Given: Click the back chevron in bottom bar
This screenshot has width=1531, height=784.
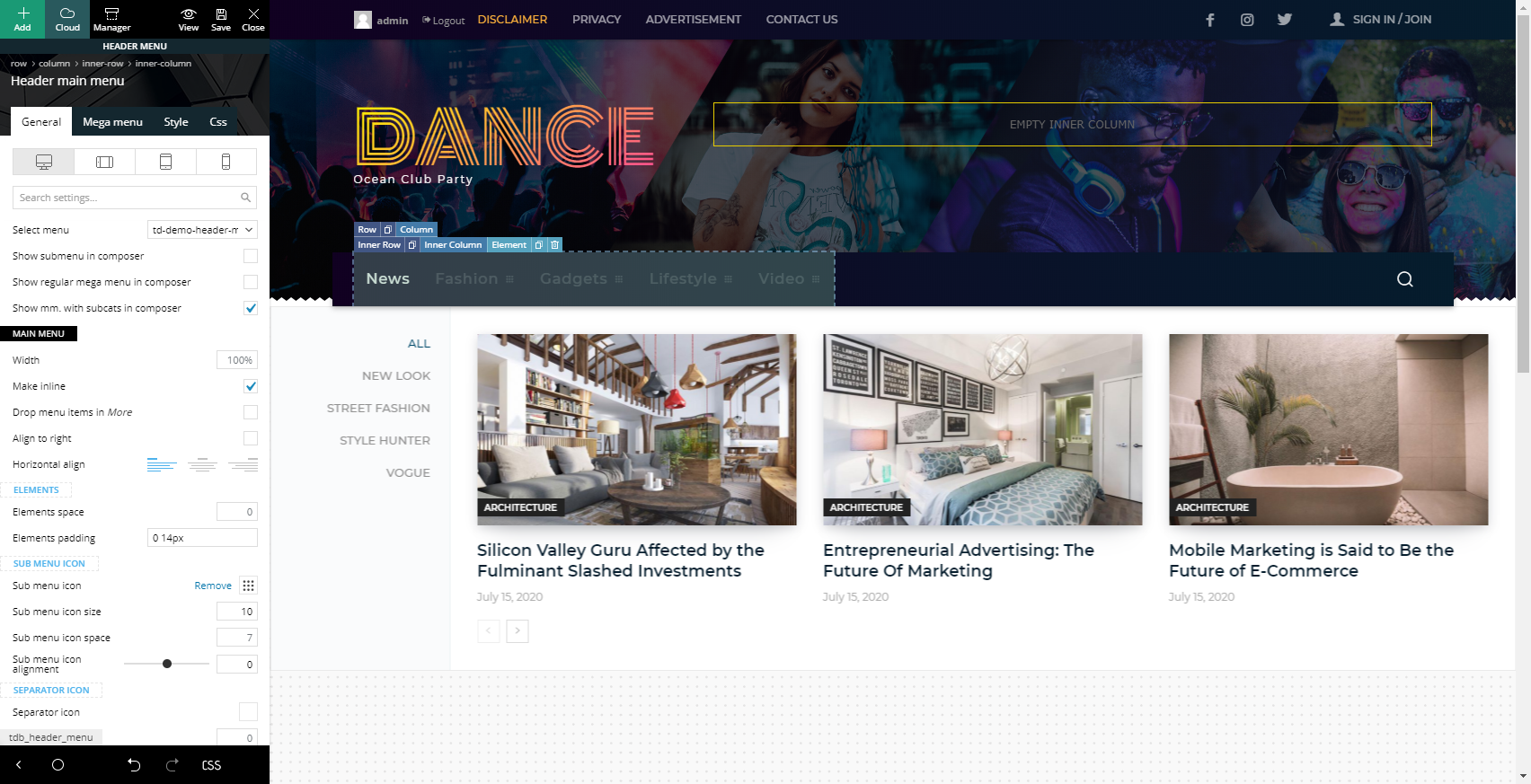Looking at the screenshot, I should (18, 765).
